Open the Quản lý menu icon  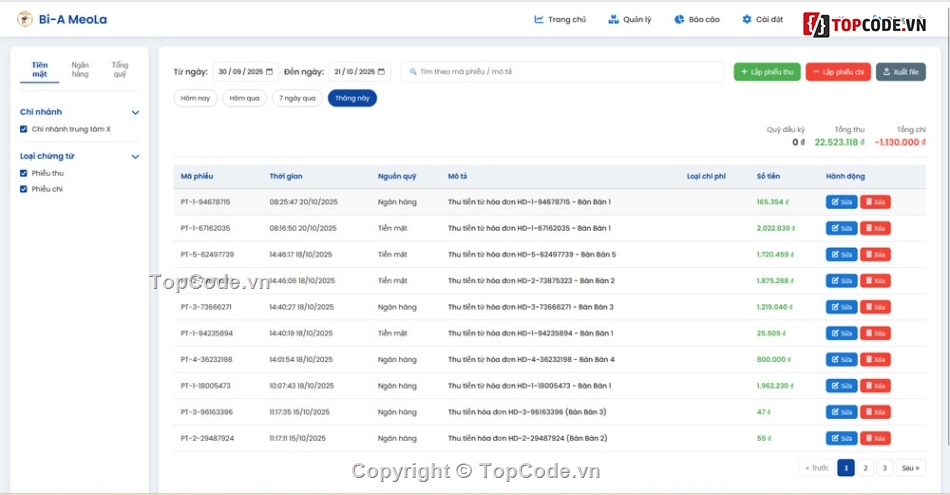613,19
